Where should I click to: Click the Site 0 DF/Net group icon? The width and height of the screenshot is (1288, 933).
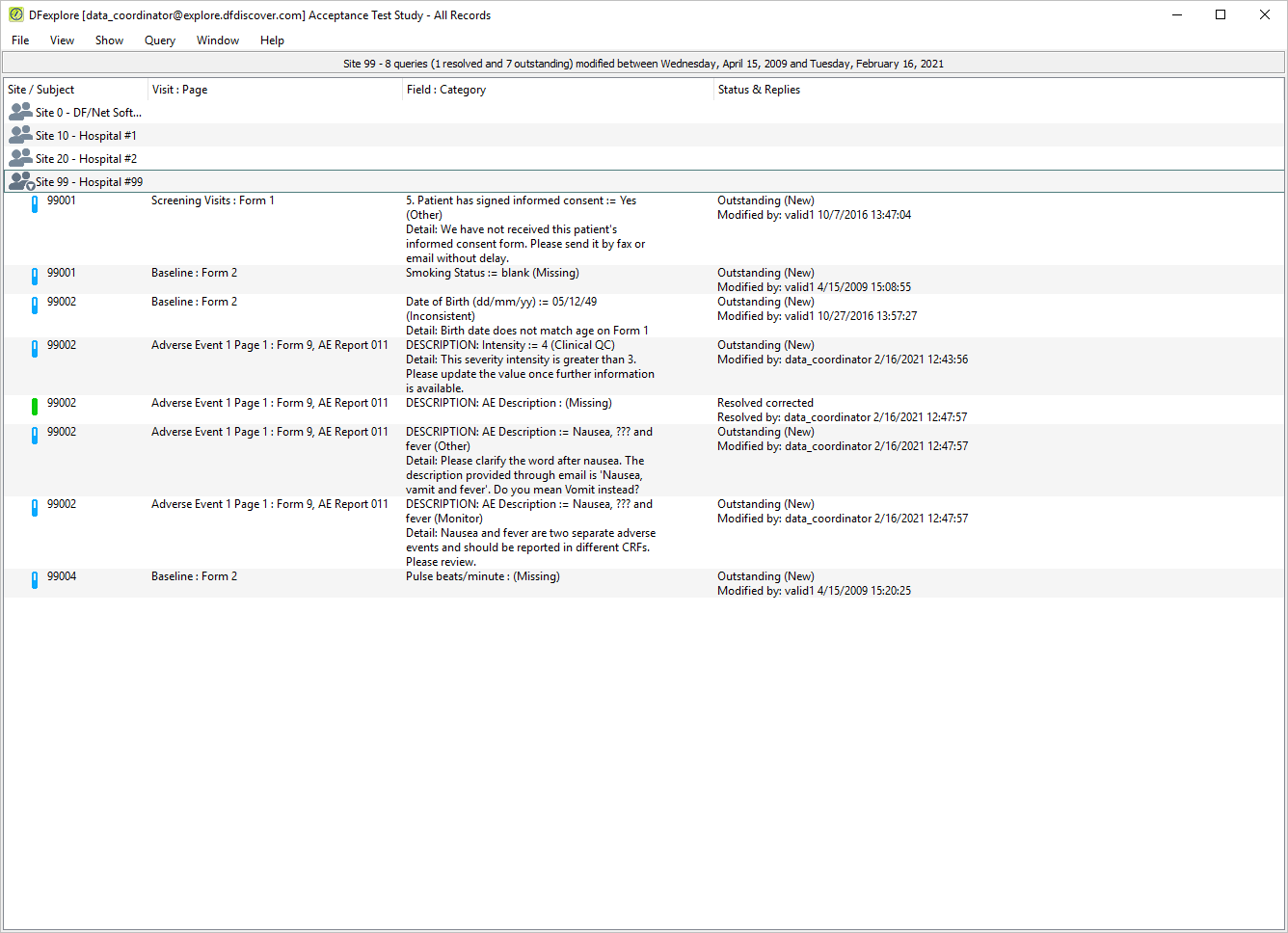point(20,112)
